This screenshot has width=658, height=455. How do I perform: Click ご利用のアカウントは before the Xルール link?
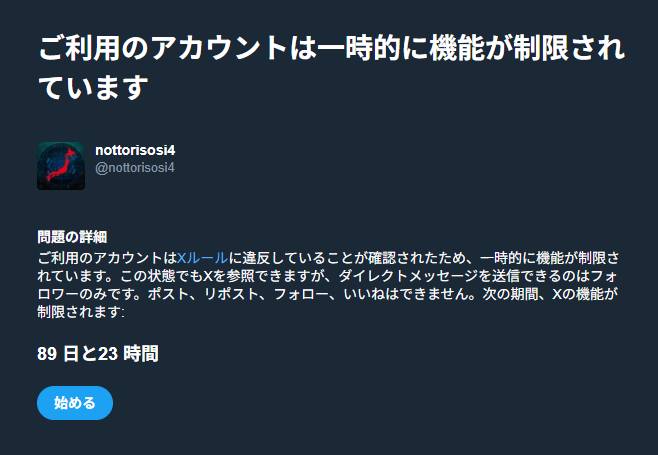(107, 258)
